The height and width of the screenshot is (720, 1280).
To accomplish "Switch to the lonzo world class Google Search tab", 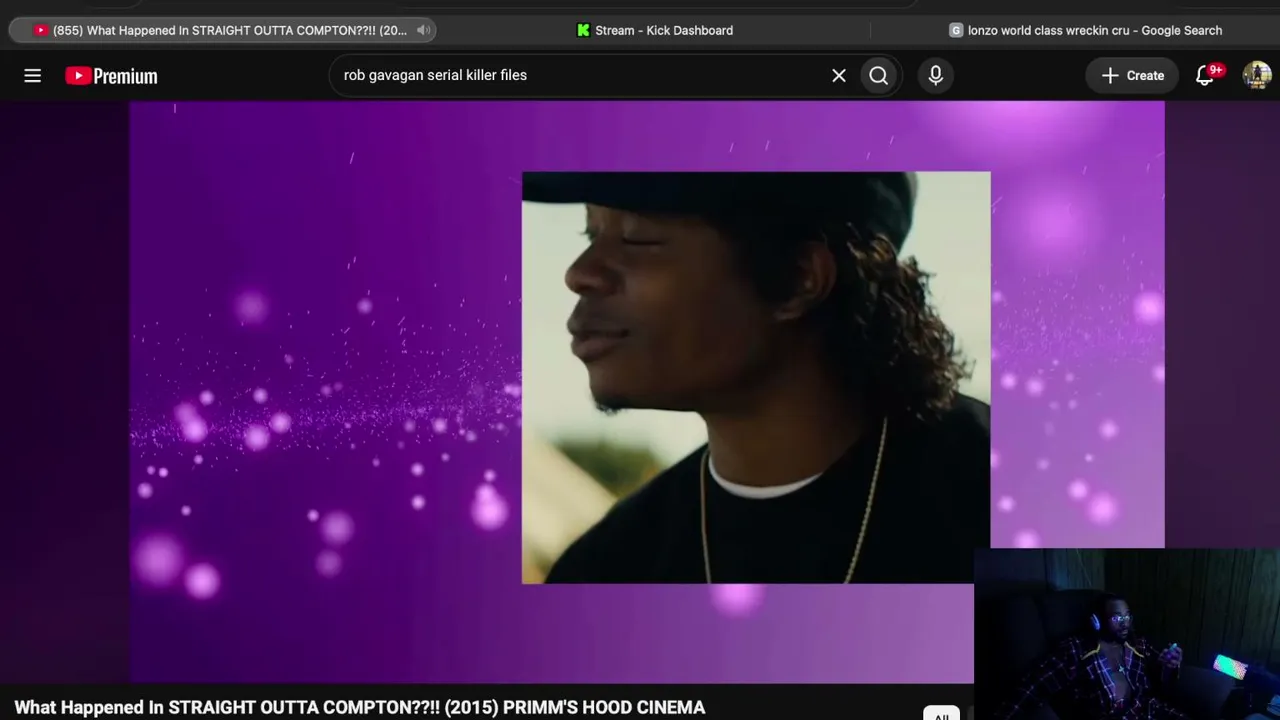I will pyautogui.click(x=1086, y=30).
